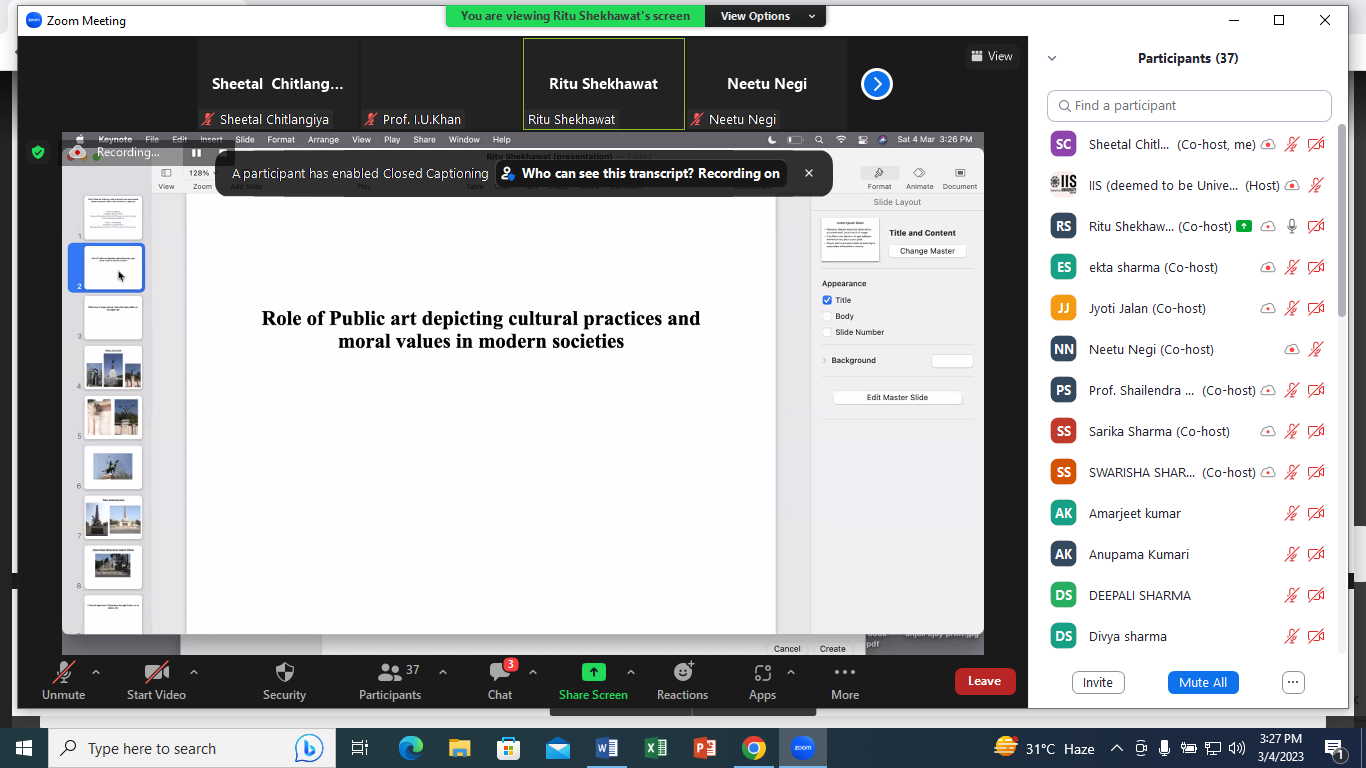Dismiss the closed captioning notification banner
Image resolution: width=1366 pixels, height=768 pixels.
point(809,173)
